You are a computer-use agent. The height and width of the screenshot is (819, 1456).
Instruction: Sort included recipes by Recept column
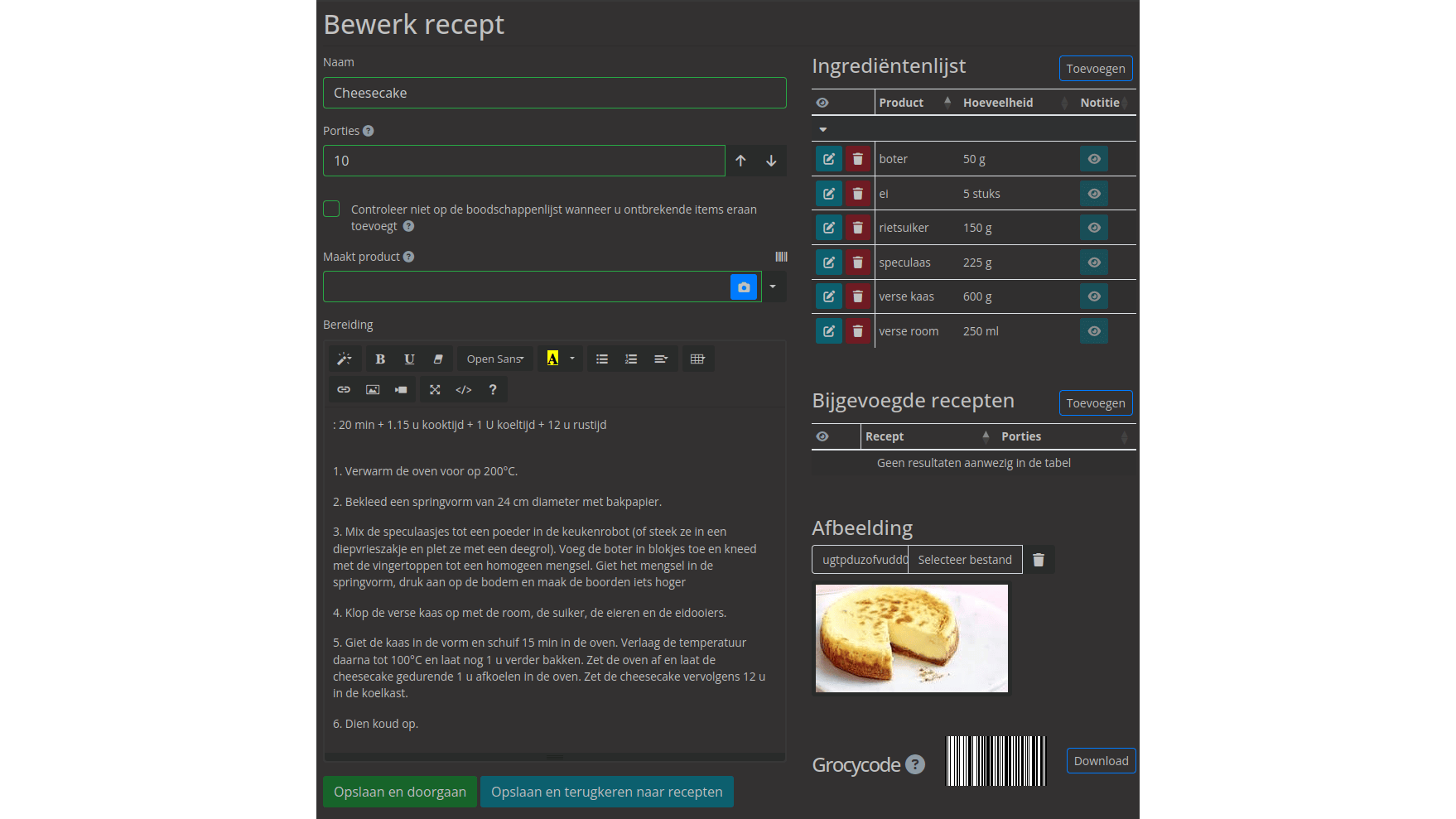click(x=928, y=436)
